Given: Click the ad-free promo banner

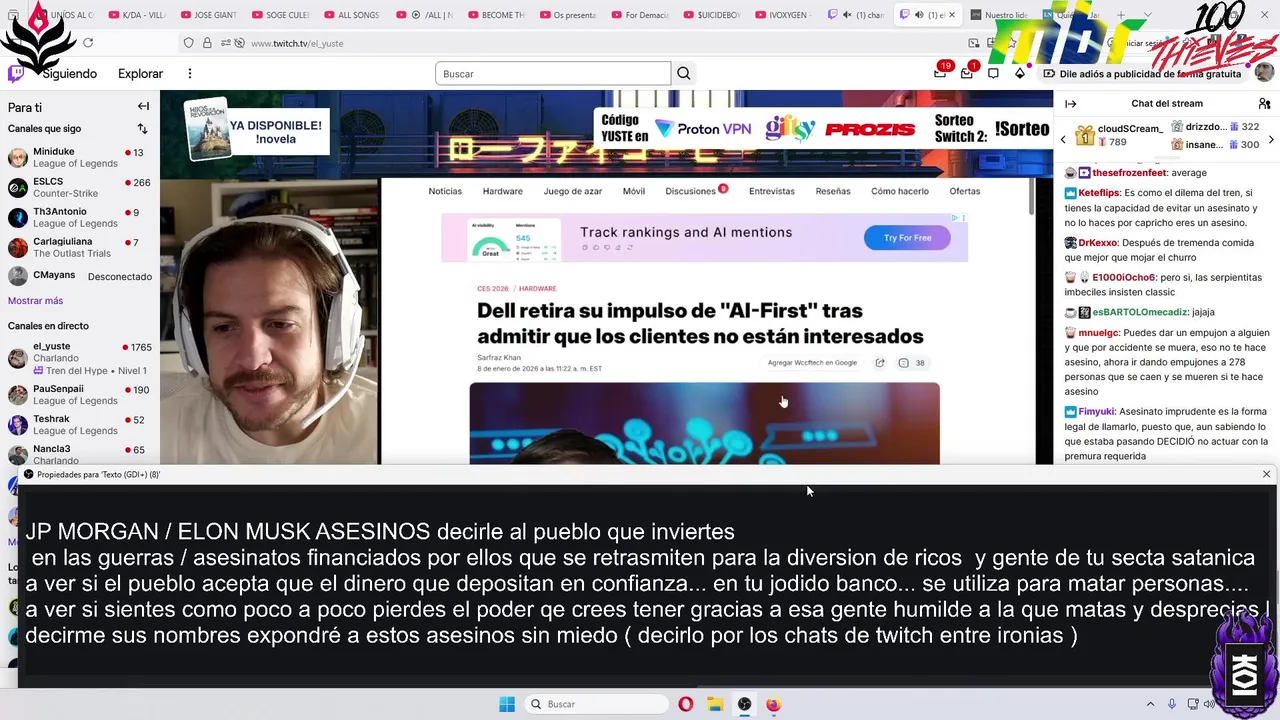Looking at the screenshot, I should tap(1142, 73).
